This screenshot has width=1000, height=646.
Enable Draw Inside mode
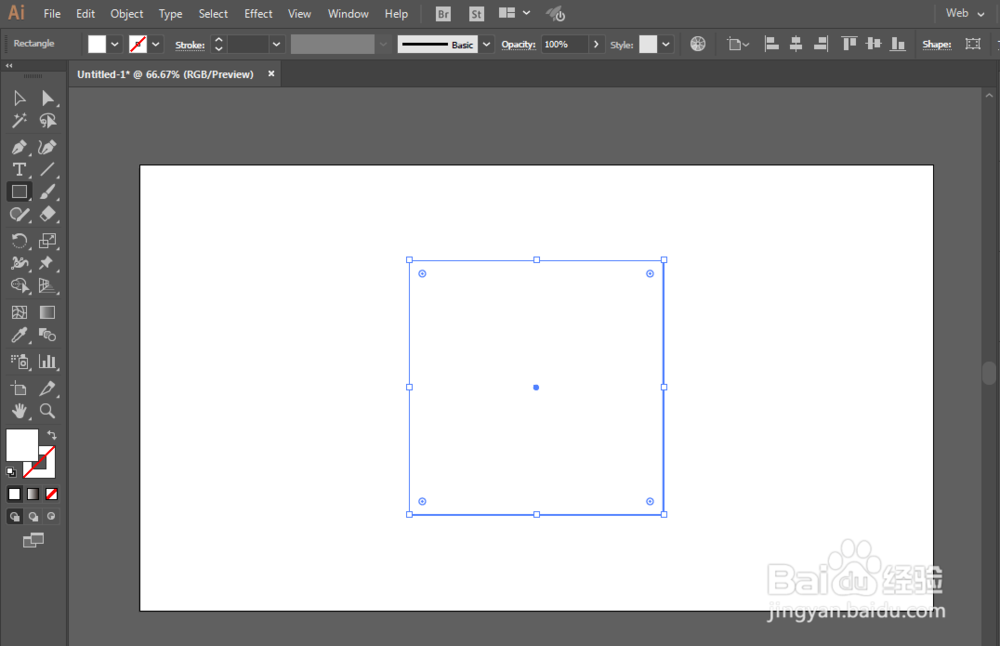click(x=52, y=517)
